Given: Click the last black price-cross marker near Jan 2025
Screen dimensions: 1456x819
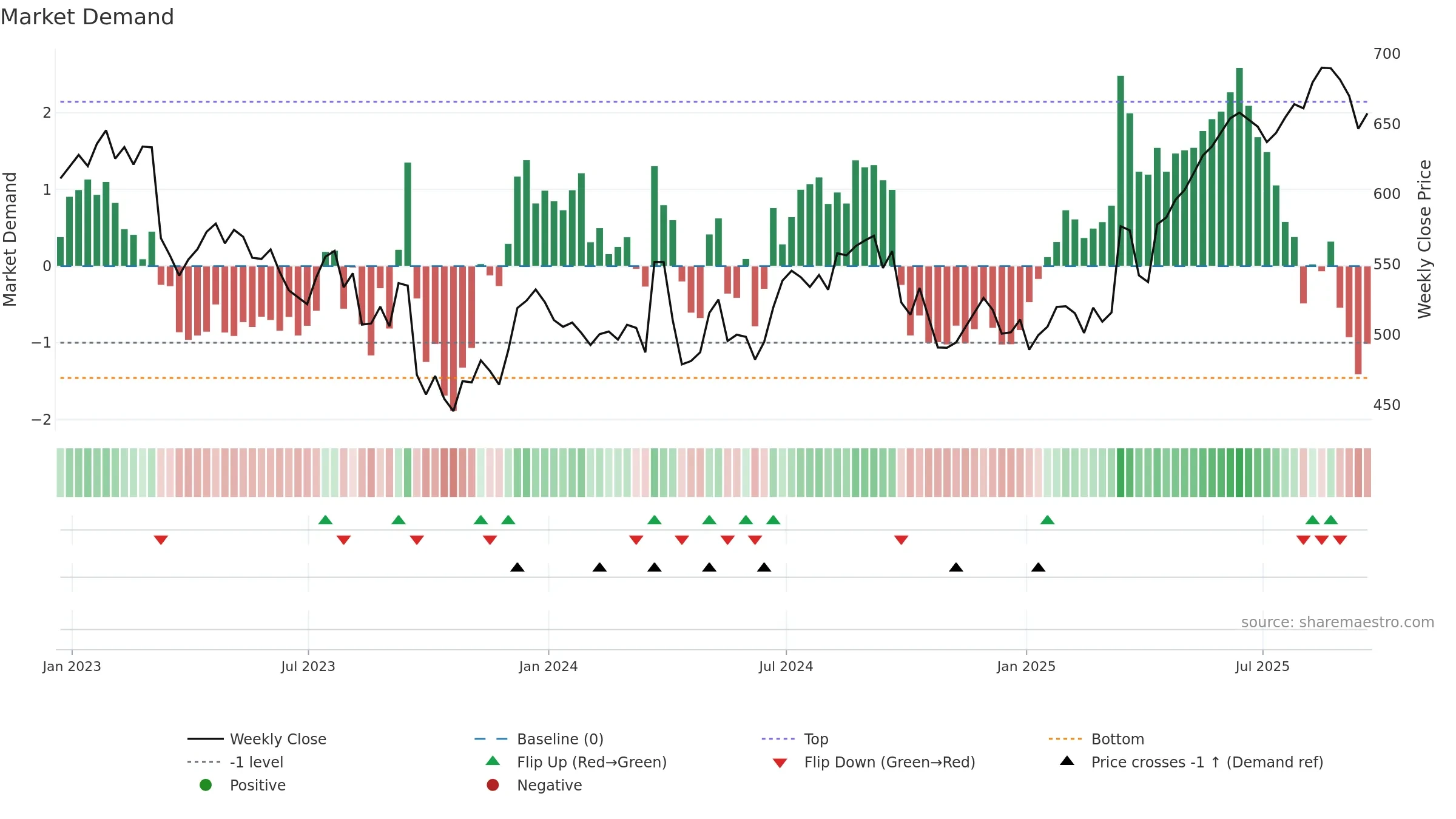Looking at the screenshot, I should tap(1039, 567).
